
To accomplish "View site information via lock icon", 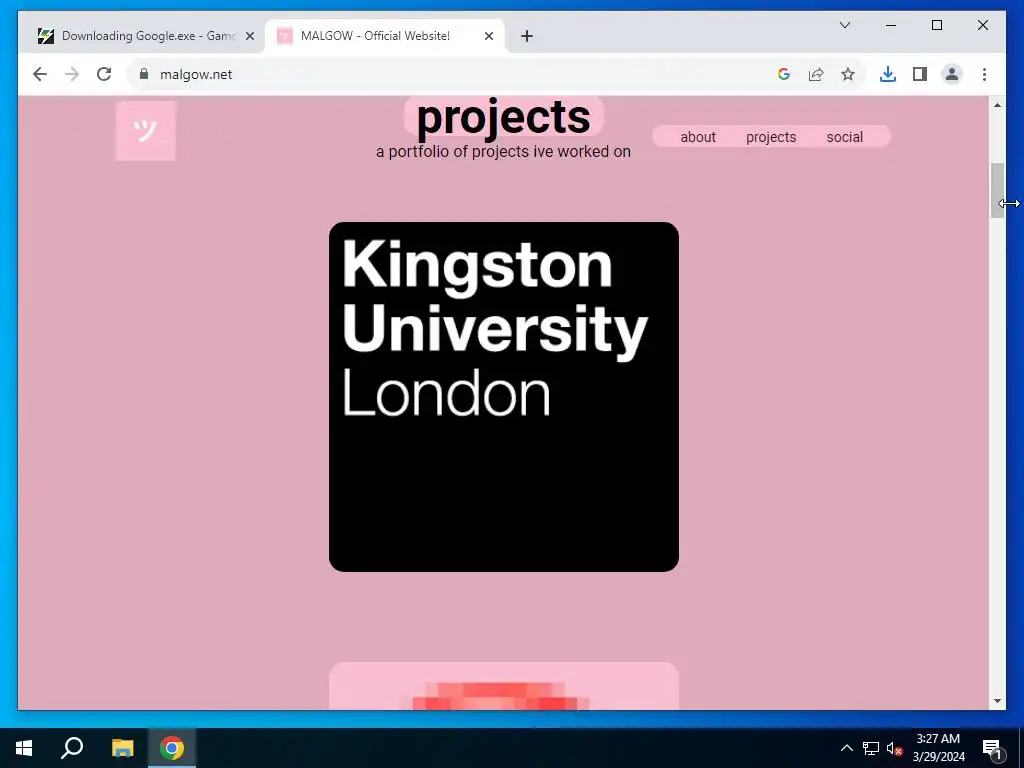I will point(144,74).
